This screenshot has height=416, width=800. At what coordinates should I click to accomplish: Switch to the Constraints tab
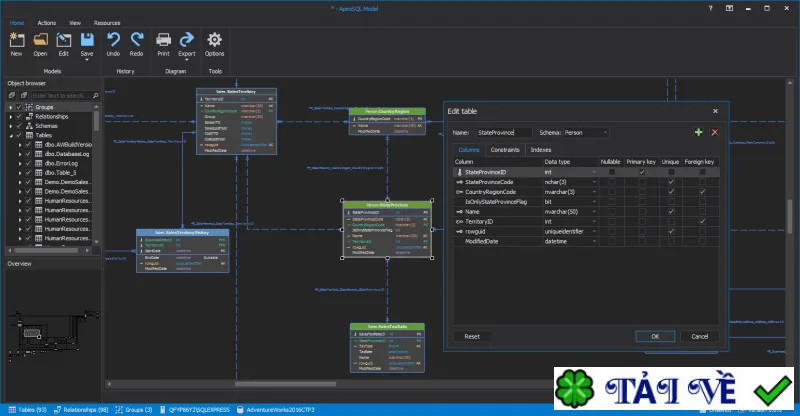(x=505, y=150)
